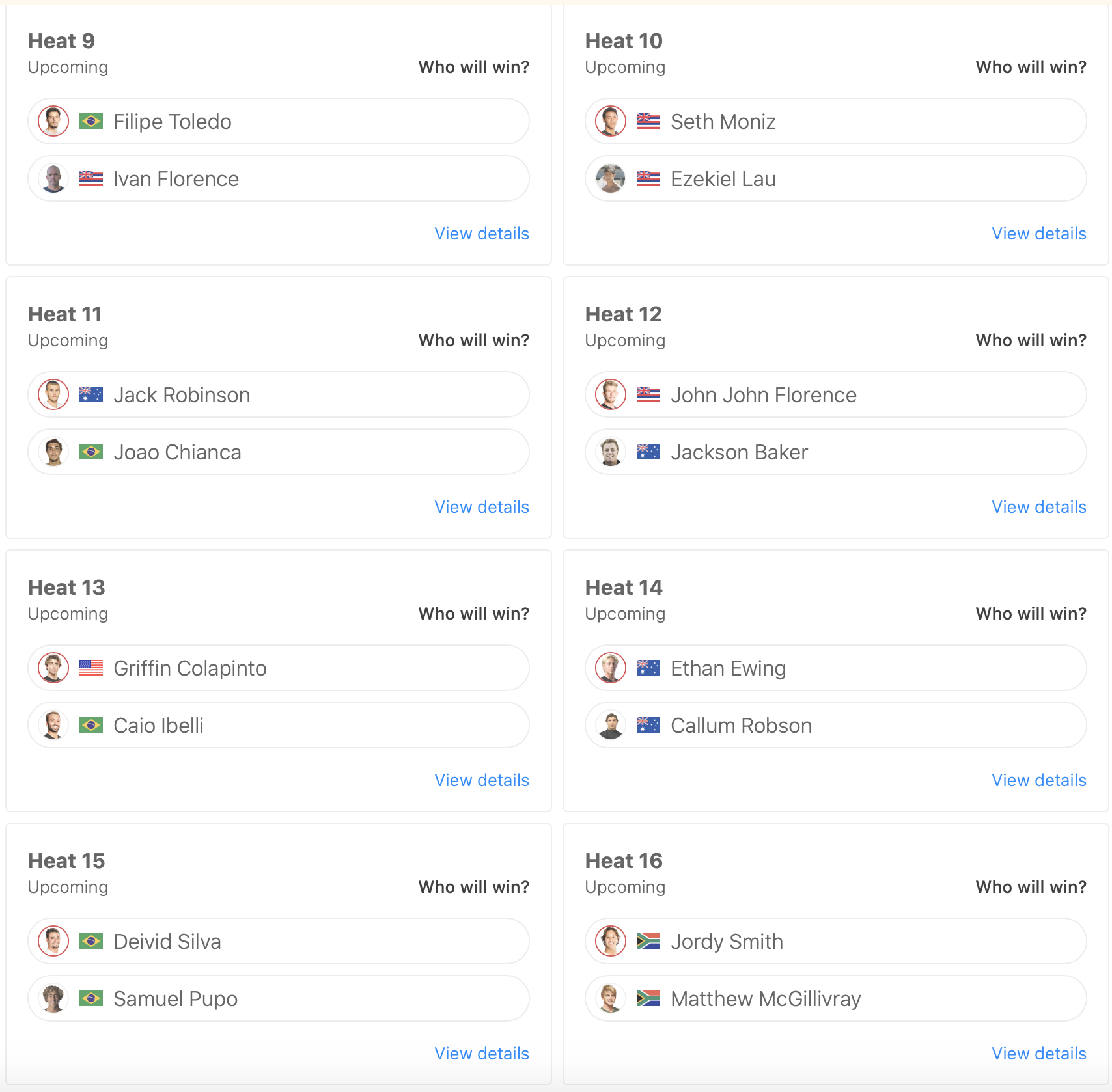Click Australian flag next to Jack Robinson
Screen dimensions: 1112x1092
click(x=91, y=395)
